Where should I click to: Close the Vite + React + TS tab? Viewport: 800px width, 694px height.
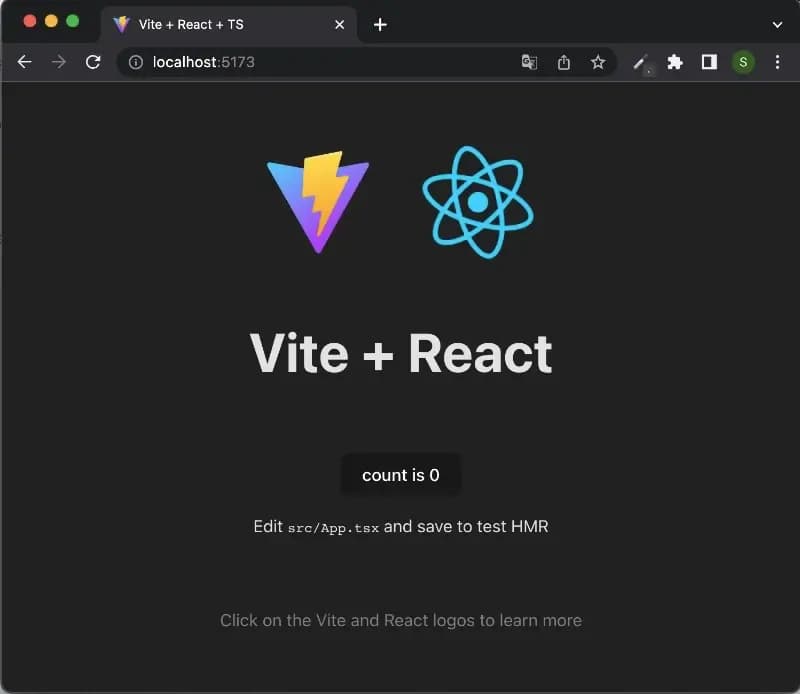tap(339, 24)
